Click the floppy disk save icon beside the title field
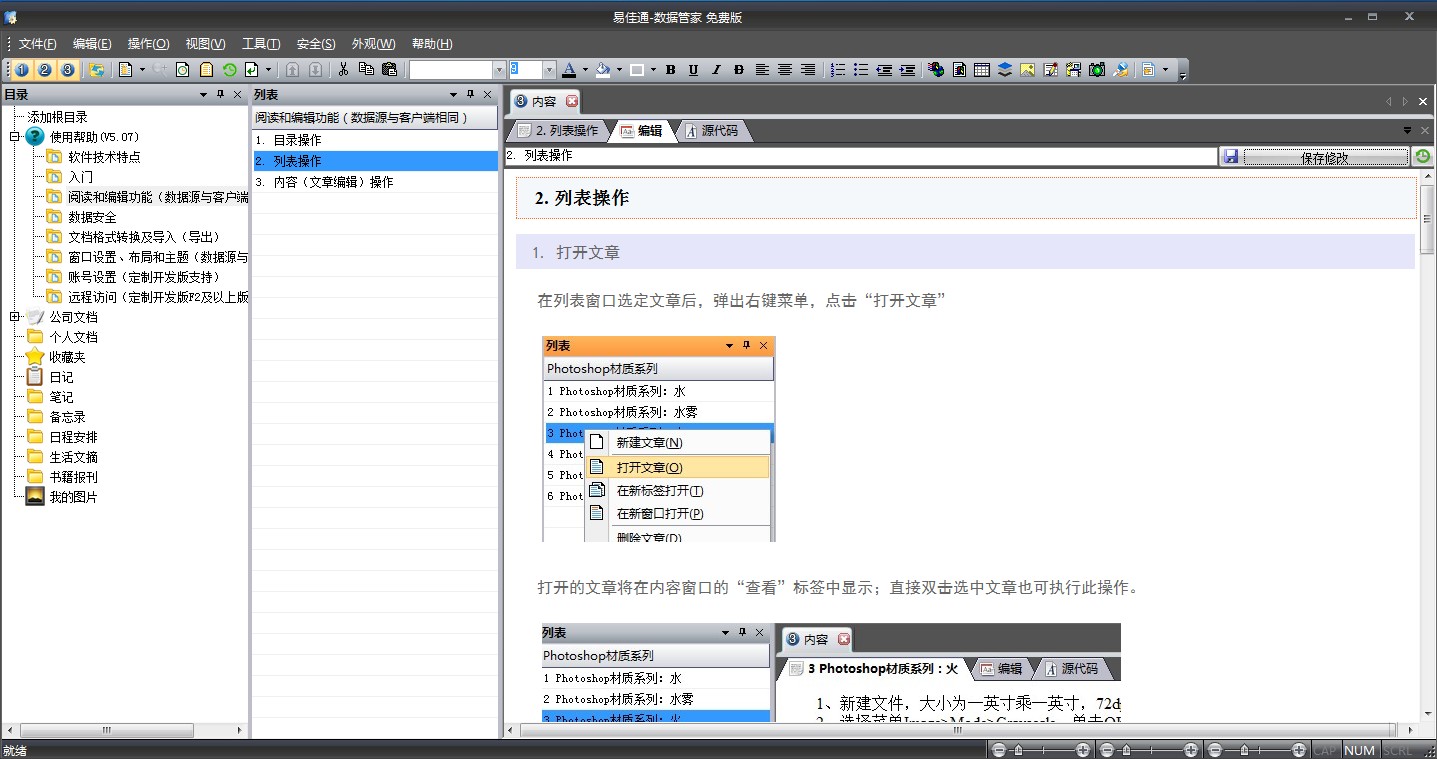1437x759 pixels. pos(1231,157)
